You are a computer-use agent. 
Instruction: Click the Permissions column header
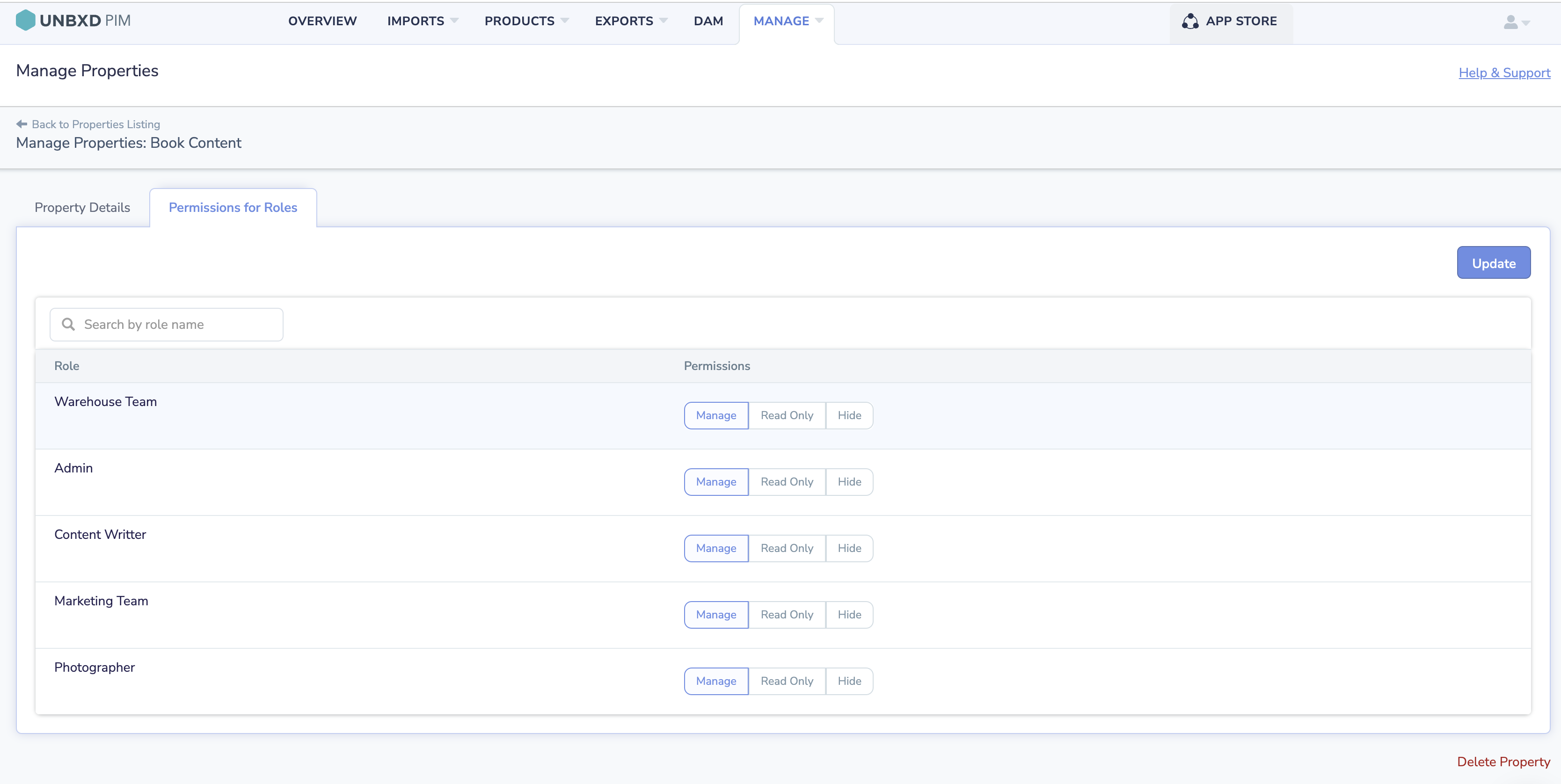(717, 366)
